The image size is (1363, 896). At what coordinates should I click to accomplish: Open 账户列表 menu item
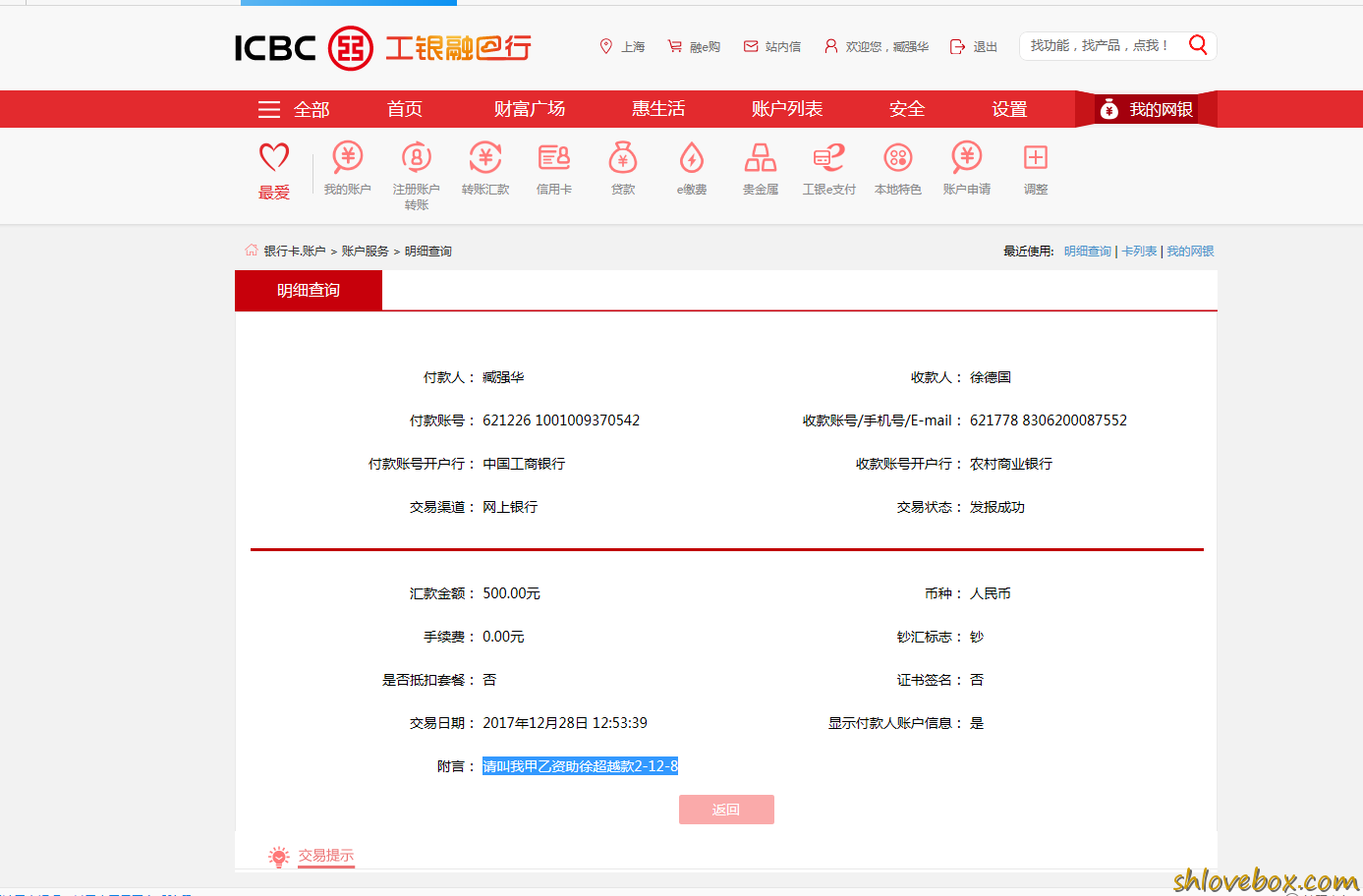[x=787, y=109]
